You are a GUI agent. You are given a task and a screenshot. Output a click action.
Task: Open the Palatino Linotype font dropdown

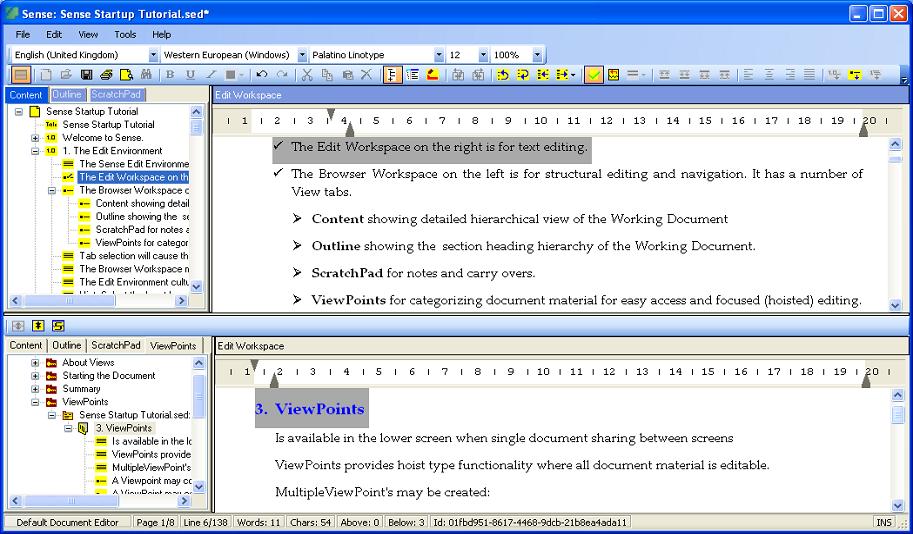point(439,55)
